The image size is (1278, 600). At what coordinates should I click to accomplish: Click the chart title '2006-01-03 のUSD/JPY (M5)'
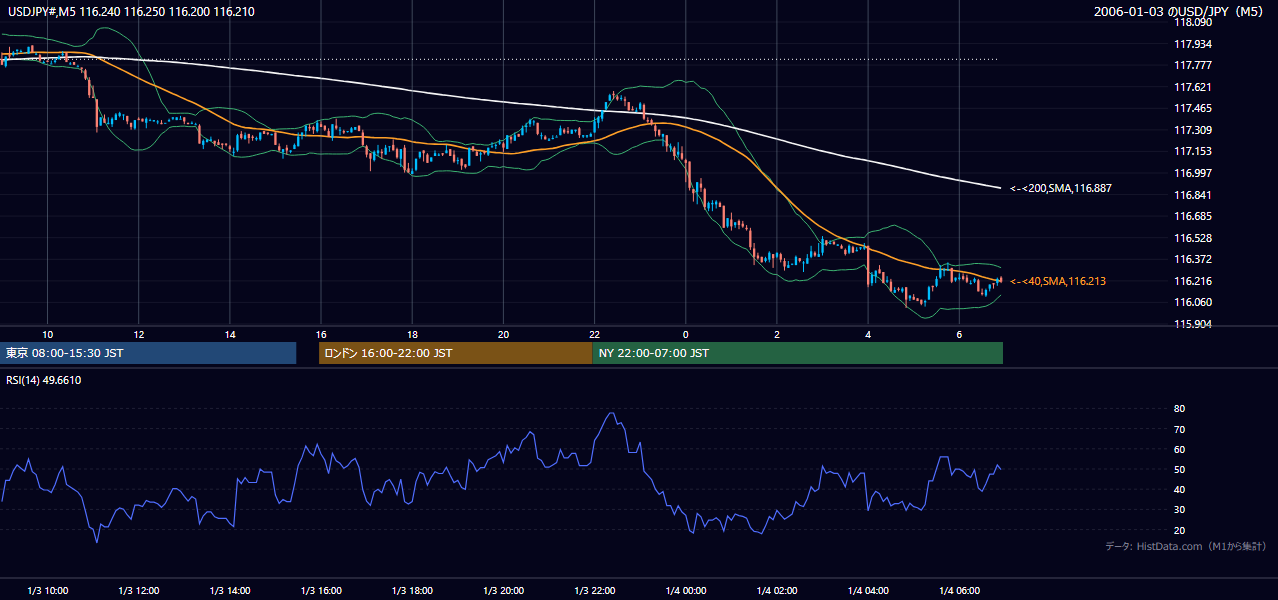coord(1180,12)
